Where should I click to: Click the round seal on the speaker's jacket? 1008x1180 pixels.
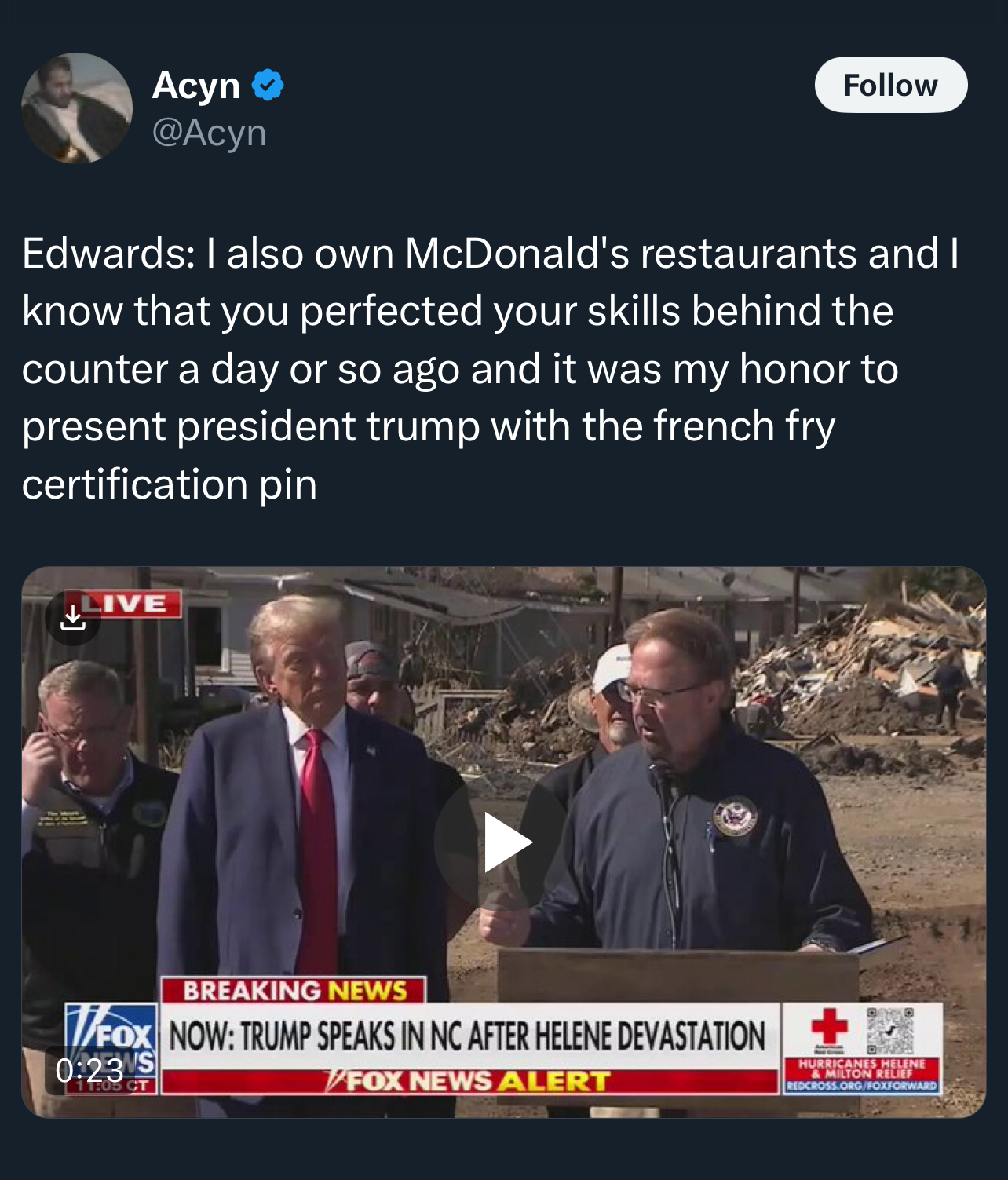pos(736,818)
